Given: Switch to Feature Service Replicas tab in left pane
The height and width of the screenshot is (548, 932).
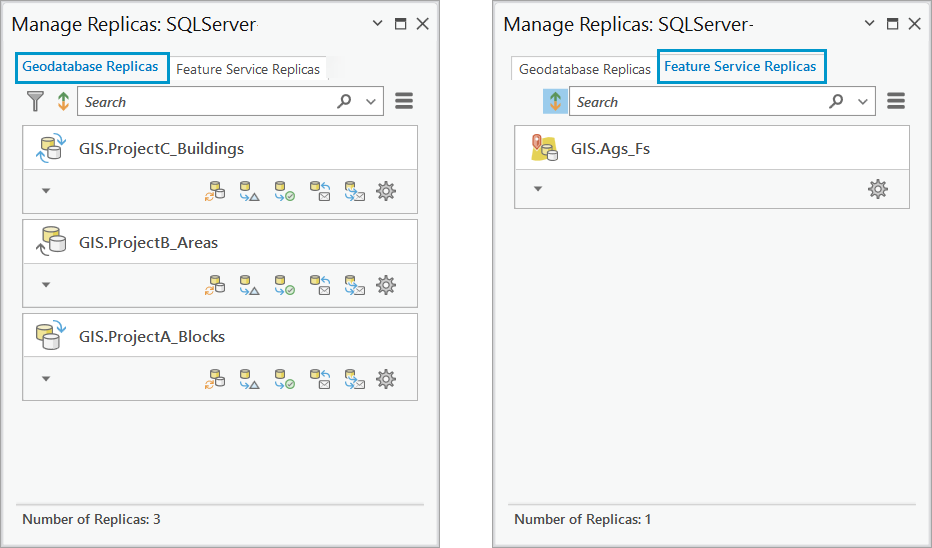Looking at the screenshot, I should (248, 69).
